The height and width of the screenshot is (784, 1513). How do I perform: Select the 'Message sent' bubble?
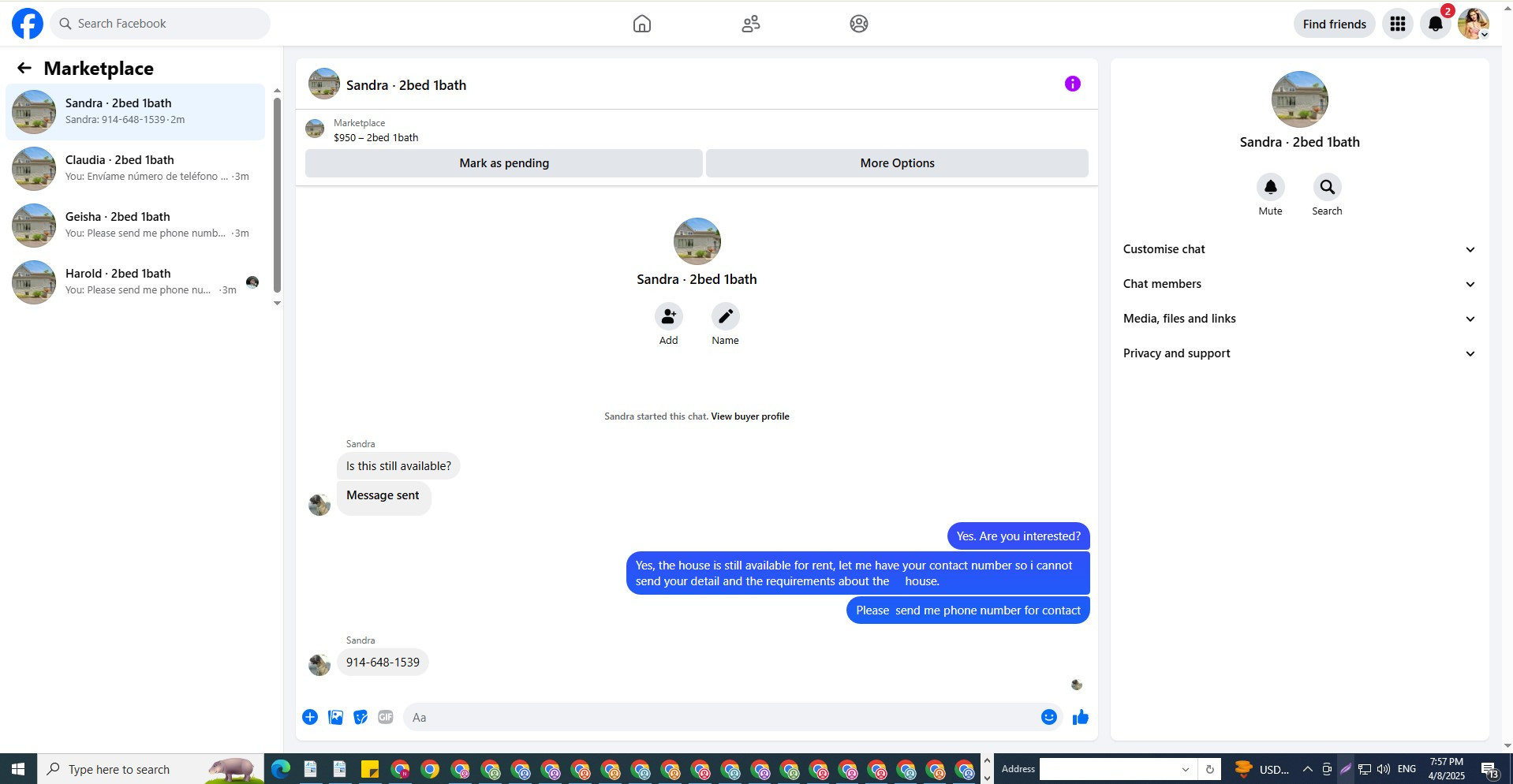(x=383, y=499)
